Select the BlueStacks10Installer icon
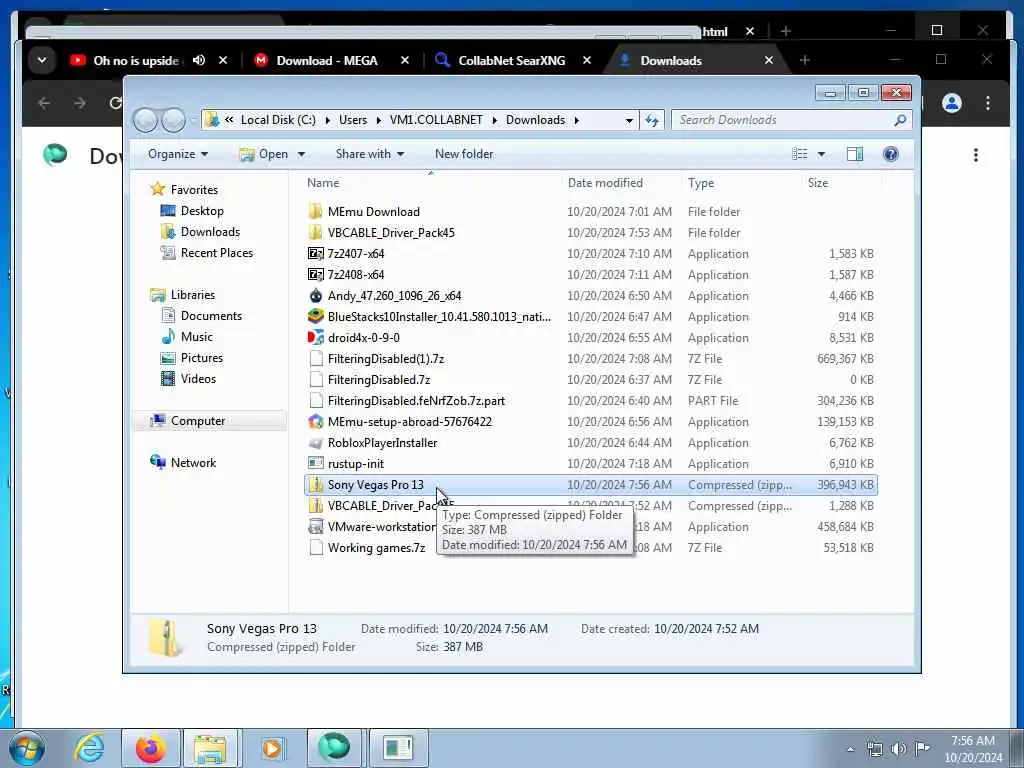 pyautogui.click(x=316, y=317)
